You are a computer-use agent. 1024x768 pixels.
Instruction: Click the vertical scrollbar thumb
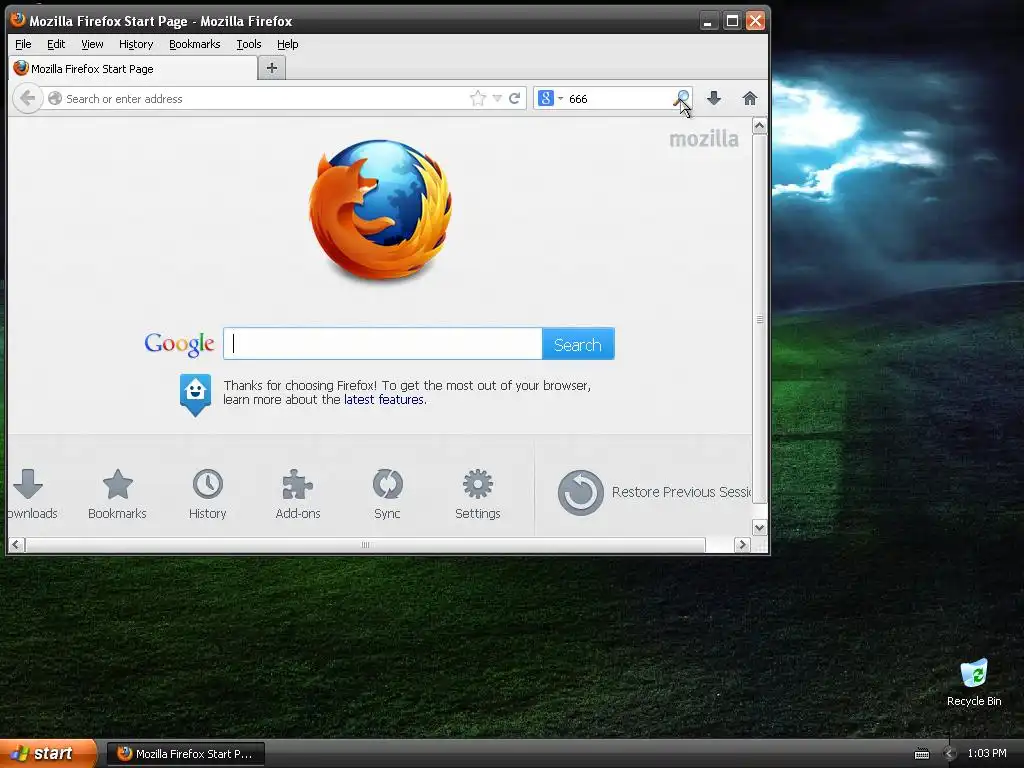click(760, 319)
